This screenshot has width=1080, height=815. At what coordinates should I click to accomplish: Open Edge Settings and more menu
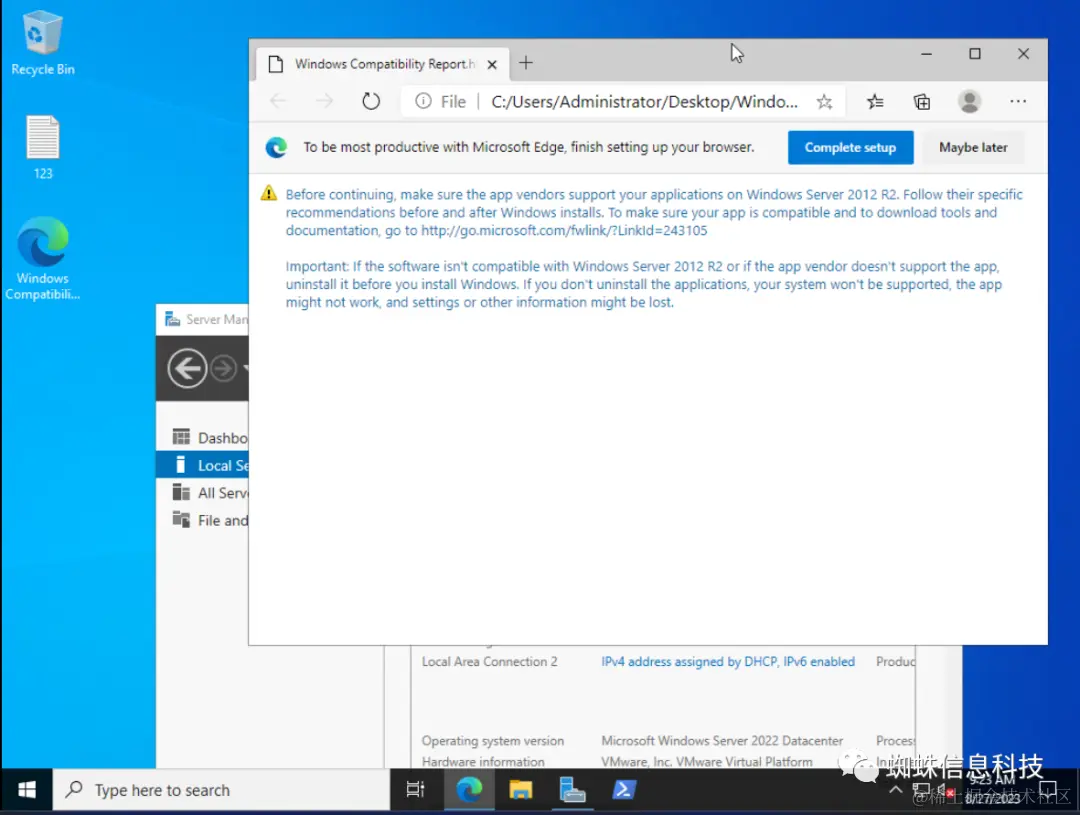pyautogui.click(x=1017, y=101)
